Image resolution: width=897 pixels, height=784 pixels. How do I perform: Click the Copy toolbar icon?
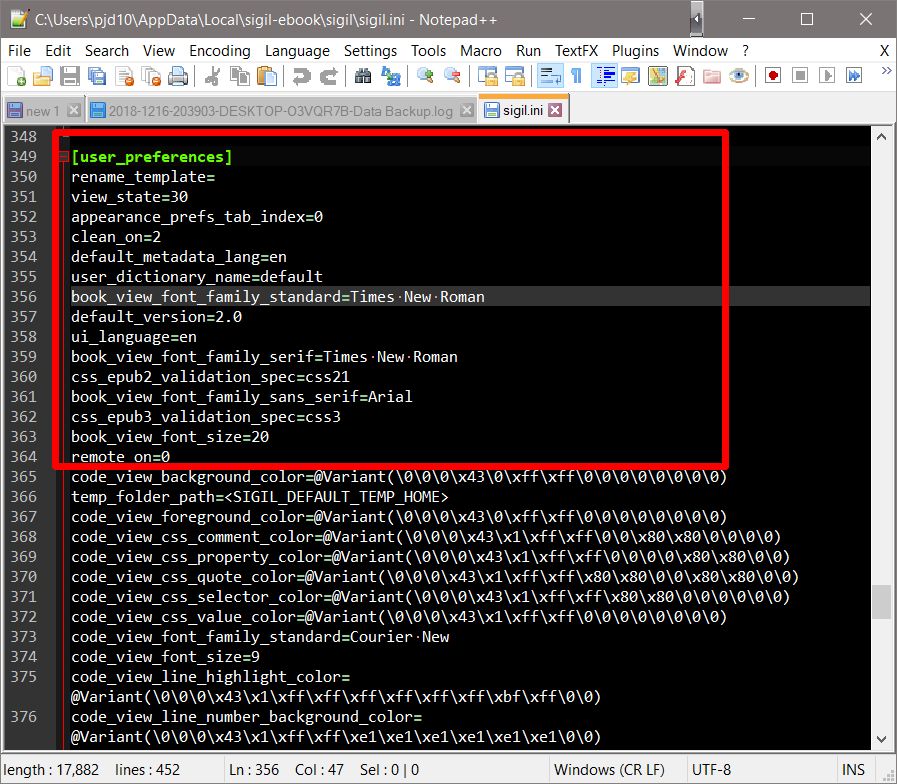point(240,76)
